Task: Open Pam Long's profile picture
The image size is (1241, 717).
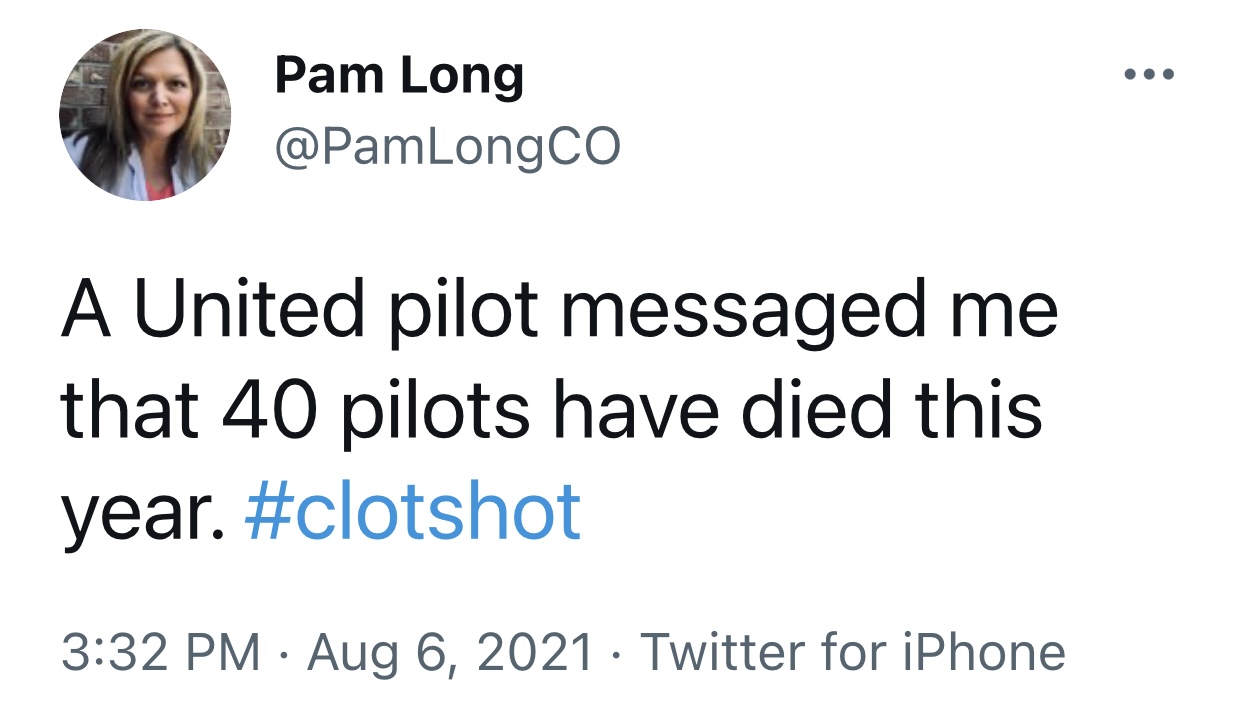Action: [145, 115]
